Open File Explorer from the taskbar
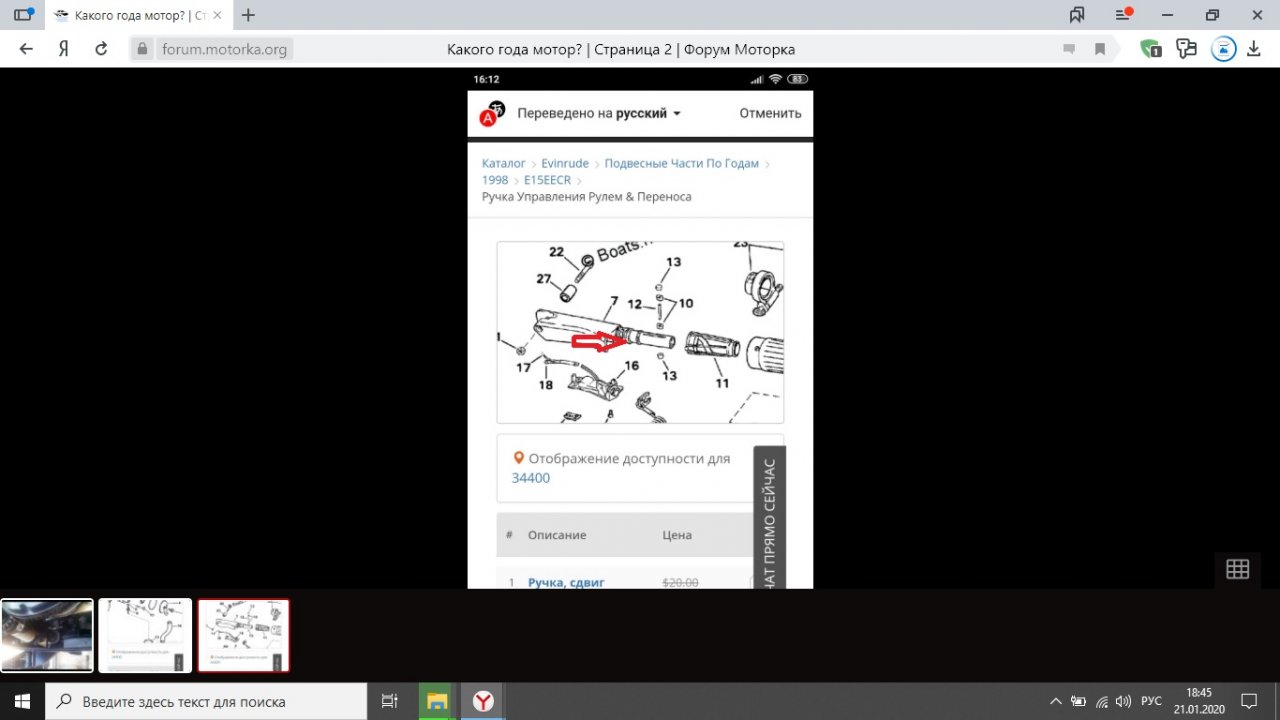The width and height of the screenshot is (1280, 720). coord(437,701)
